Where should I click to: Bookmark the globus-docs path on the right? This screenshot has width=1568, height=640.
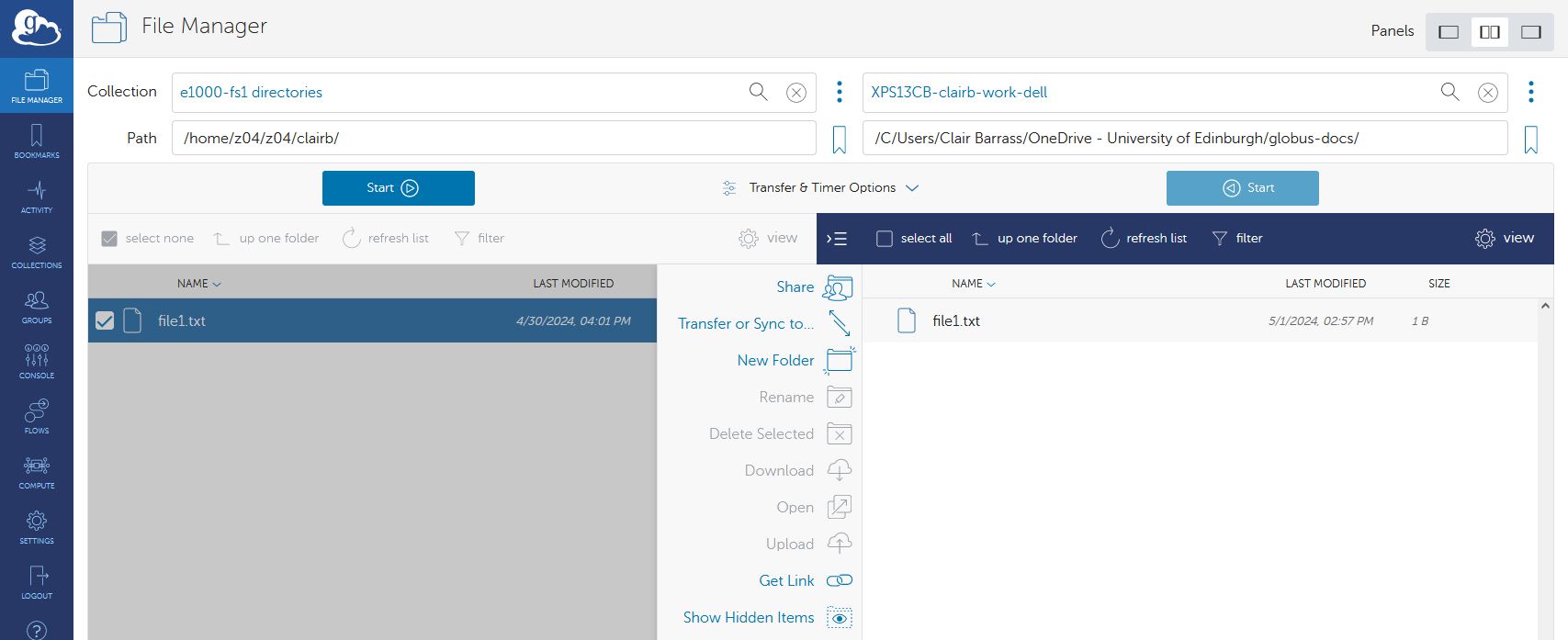click(1531, 140)
